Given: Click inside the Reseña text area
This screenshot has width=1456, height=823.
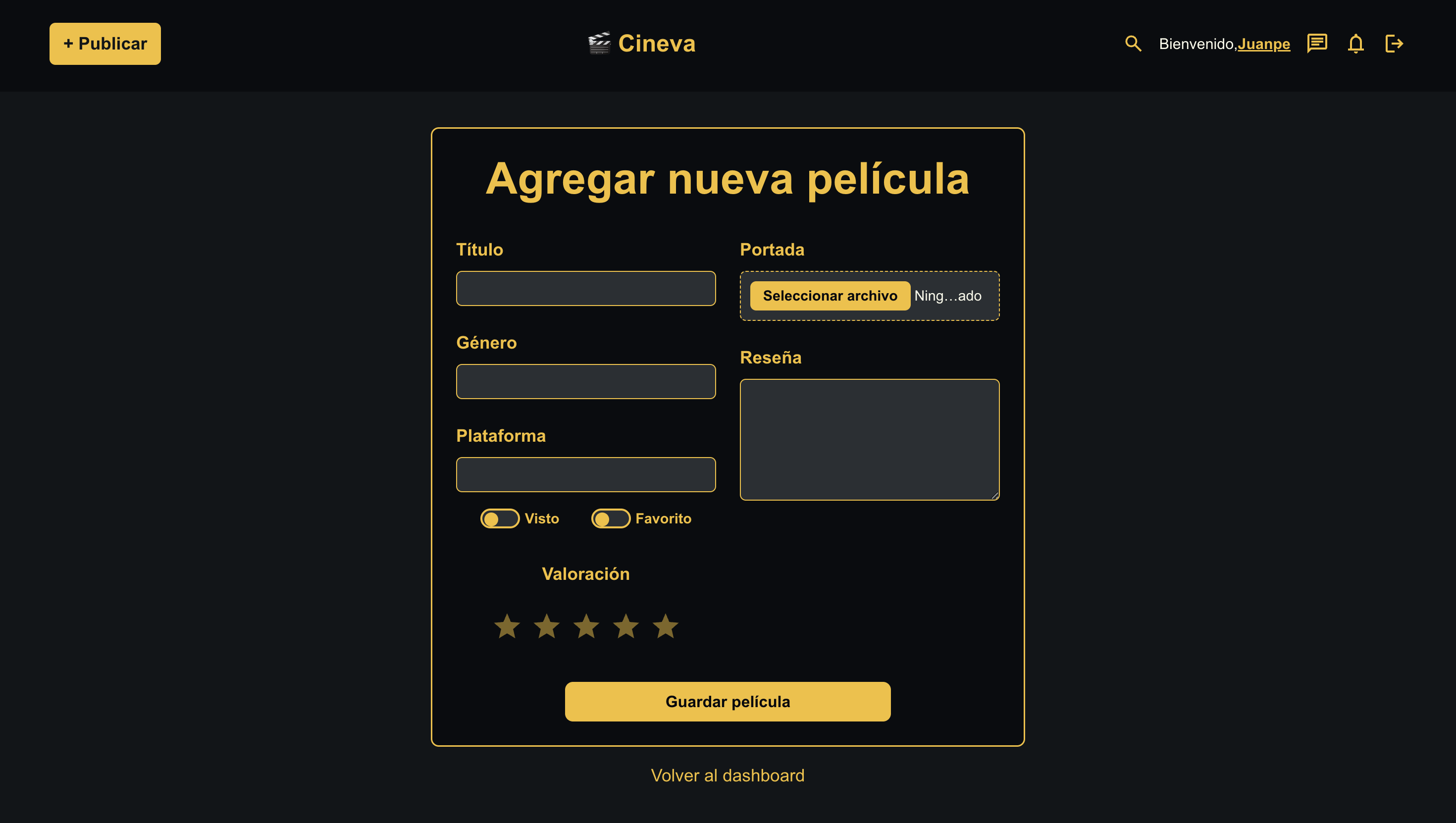Looking at the screenshot, I should click(869, 440).
